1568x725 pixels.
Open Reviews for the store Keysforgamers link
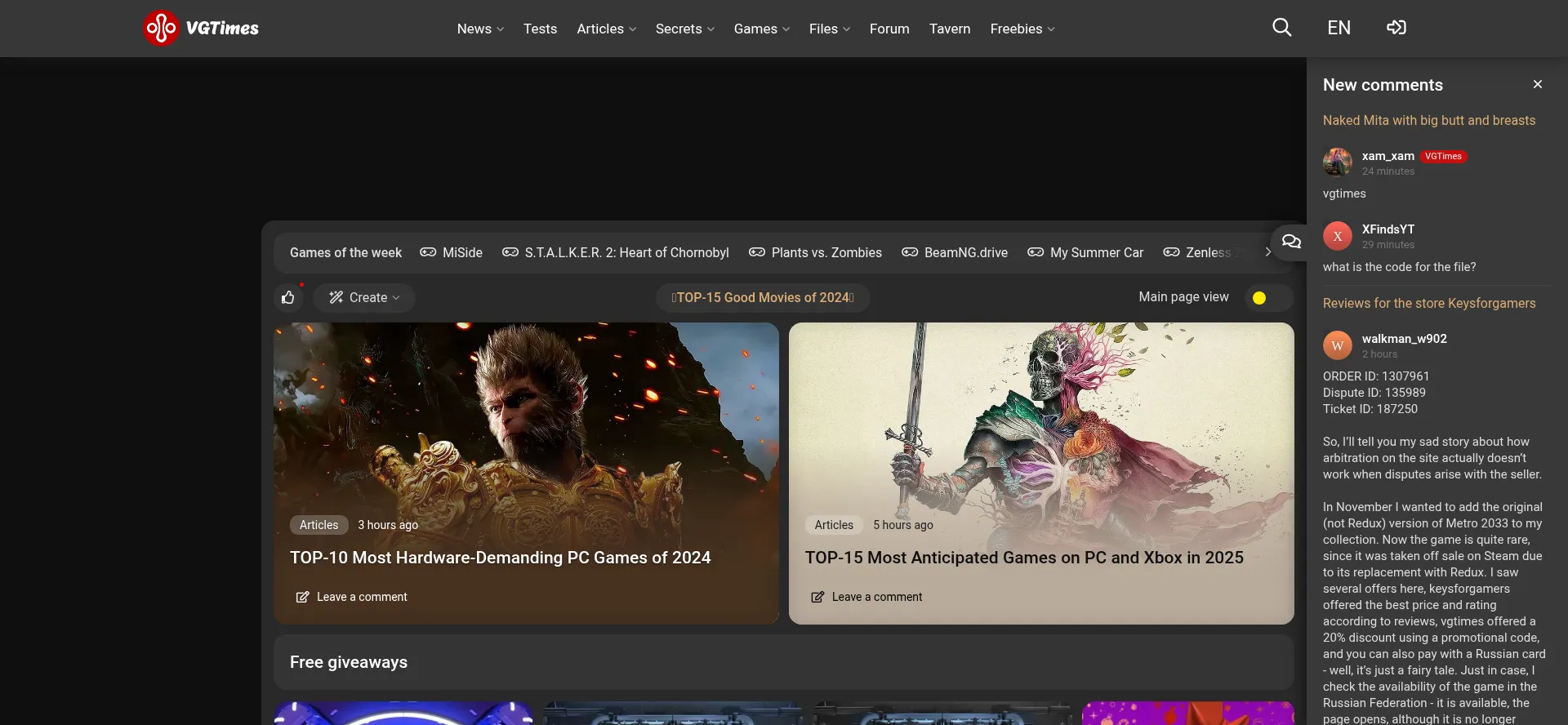[1429, 303]
